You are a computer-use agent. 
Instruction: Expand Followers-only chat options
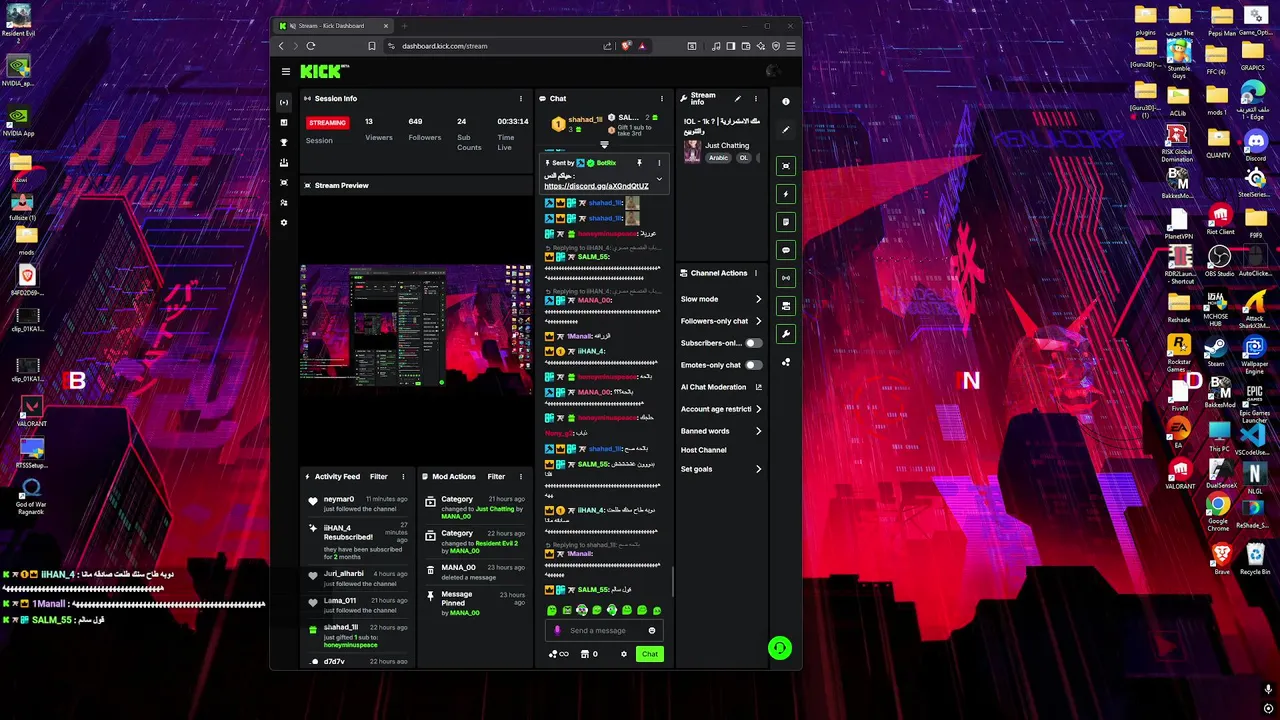pyautogui.click(x=721, y=321)
